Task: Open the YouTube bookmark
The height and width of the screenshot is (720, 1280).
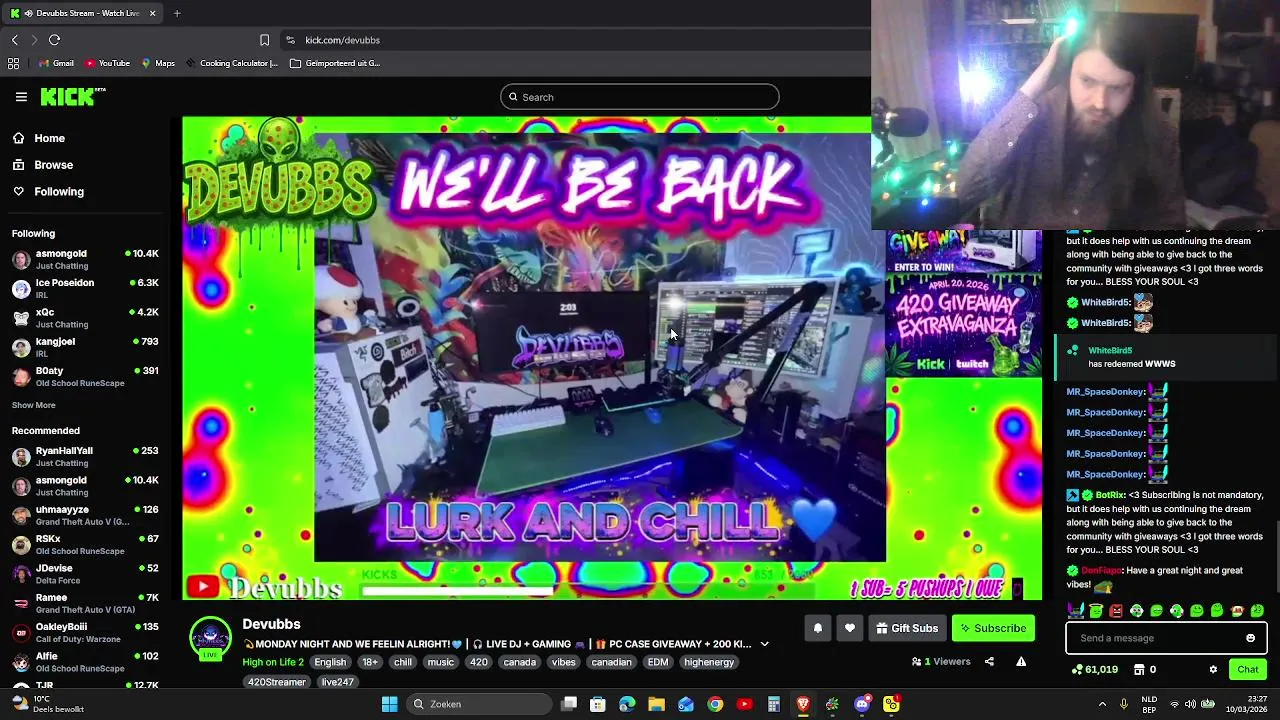Action: pos(107,63)
